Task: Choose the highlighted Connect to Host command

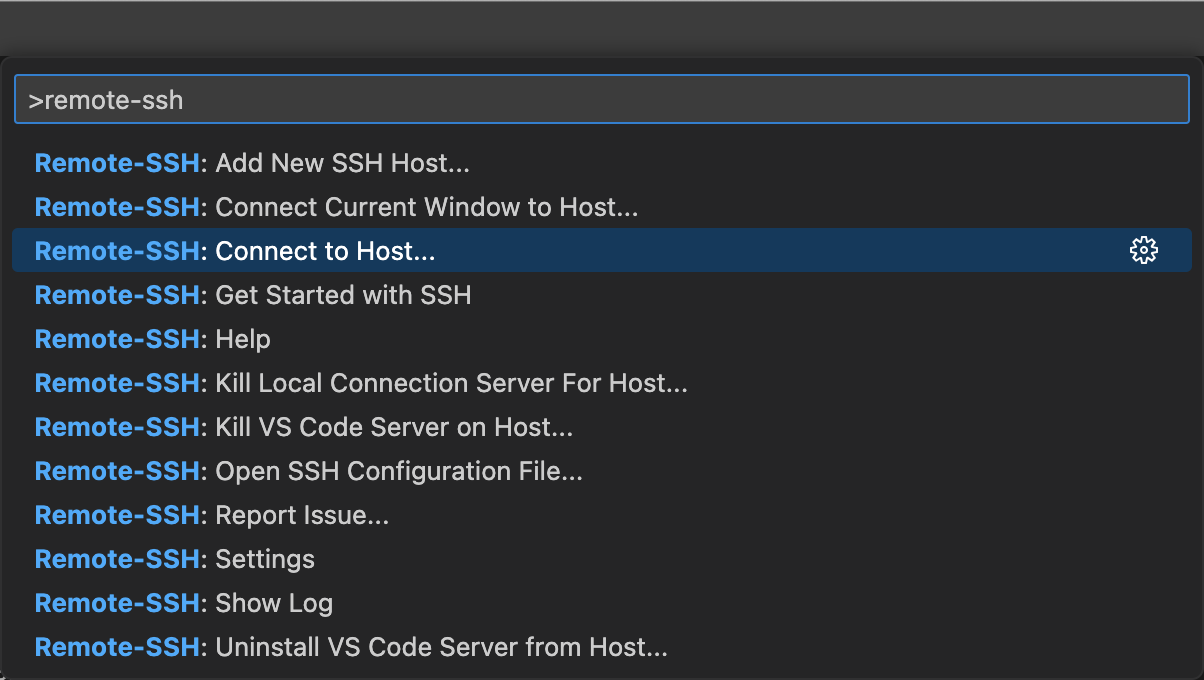Action: click(x=325, y=251)
